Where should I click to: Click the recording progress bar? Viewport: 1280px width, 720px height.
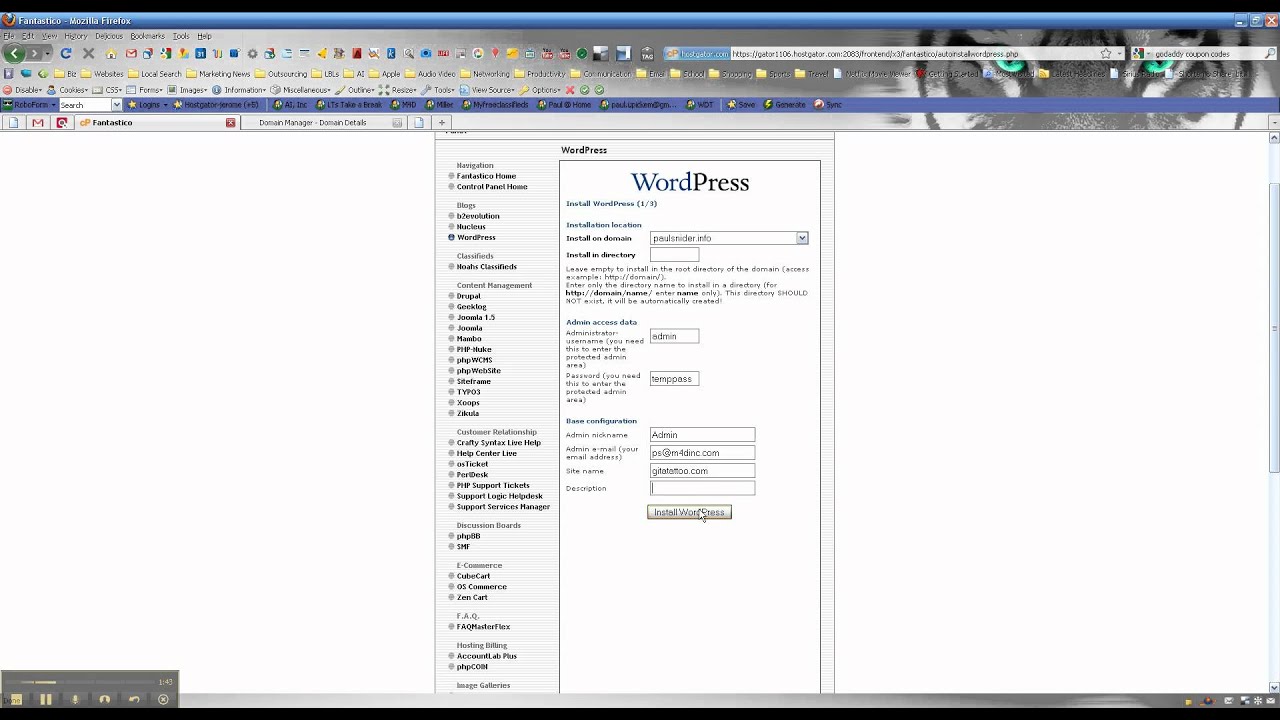80,682
